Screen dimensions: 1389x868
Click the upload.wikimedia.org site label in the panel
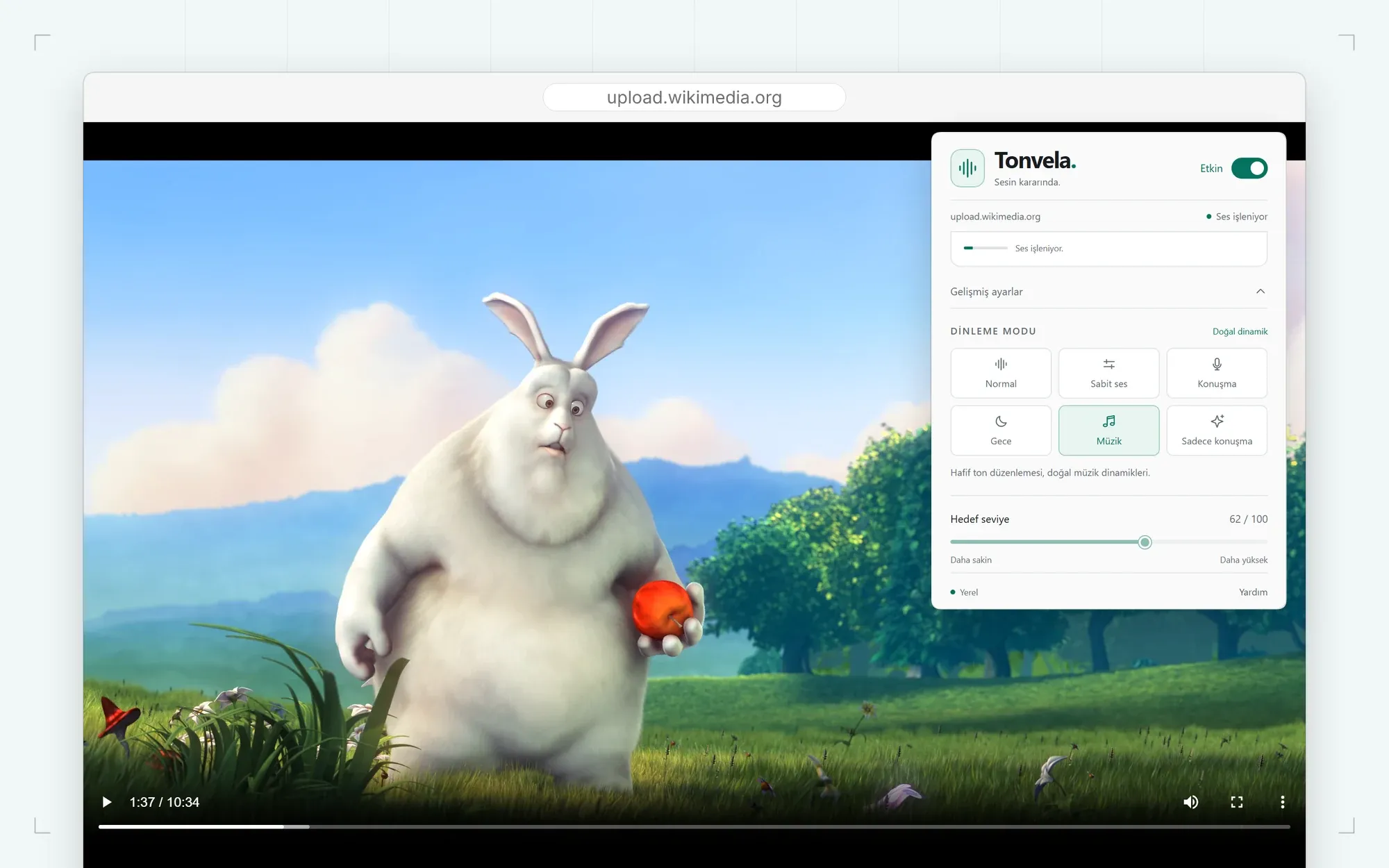click(995, 217)
